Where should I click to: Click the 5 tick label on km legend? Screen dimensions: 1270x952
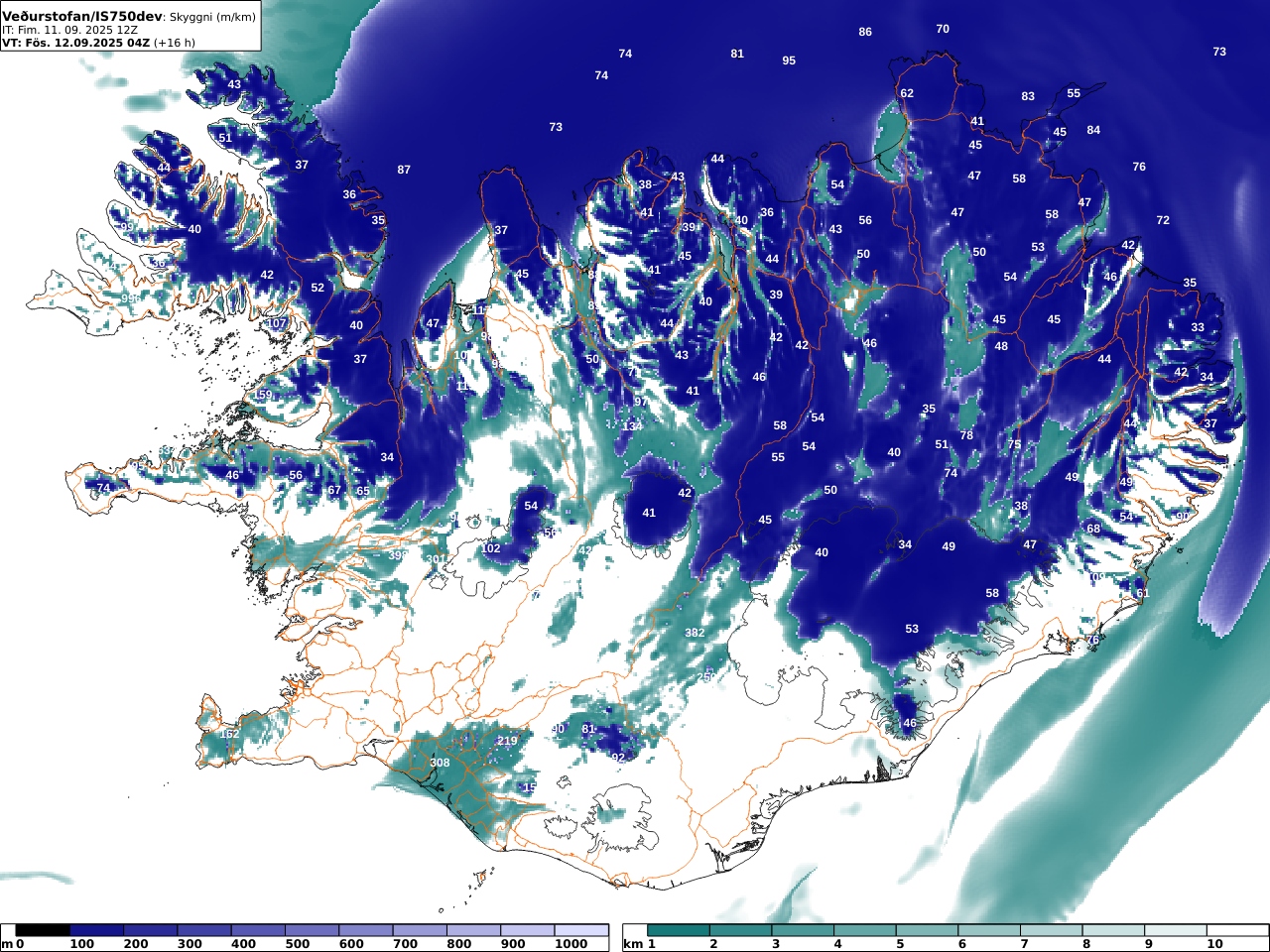coord(900,944)
